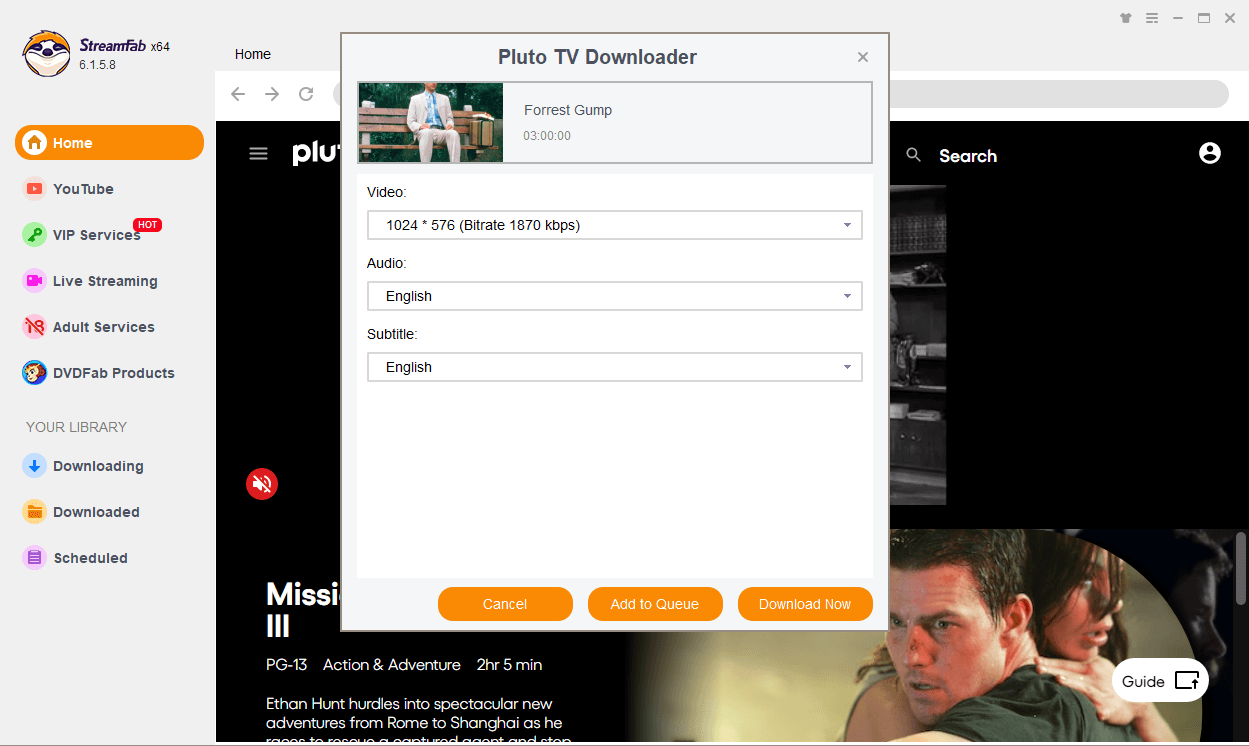1249x746 pixels.
Task: Open the Pluto TV user account icon
Action: click(1210, 153)
